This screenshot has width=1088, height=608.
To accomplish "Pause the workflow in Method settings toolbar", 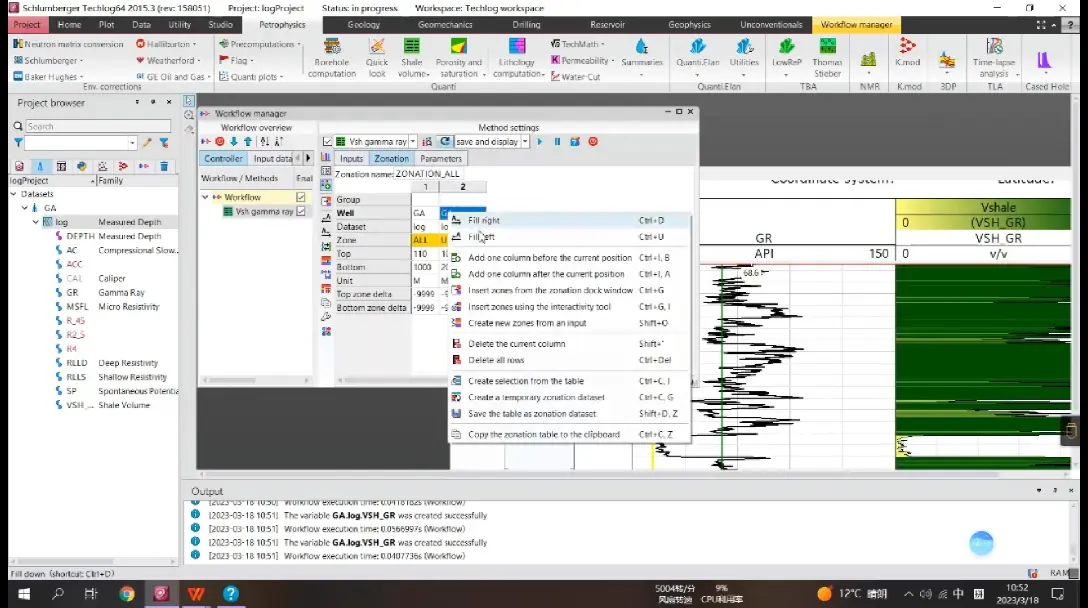I will (x=557, y=142).
